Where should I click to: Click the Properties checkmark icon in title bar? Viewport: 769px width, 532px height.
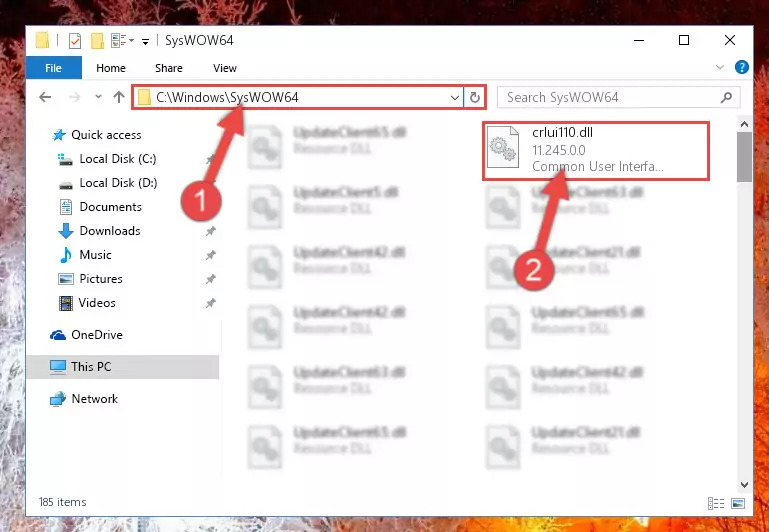(x=75, y=41)
